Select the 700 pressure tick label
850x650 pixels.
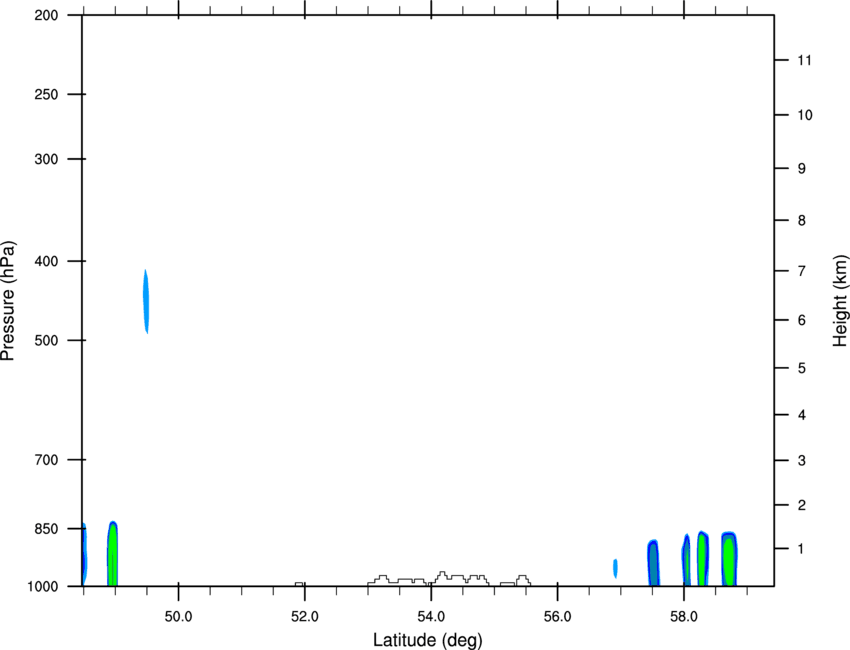coord(46,460)
